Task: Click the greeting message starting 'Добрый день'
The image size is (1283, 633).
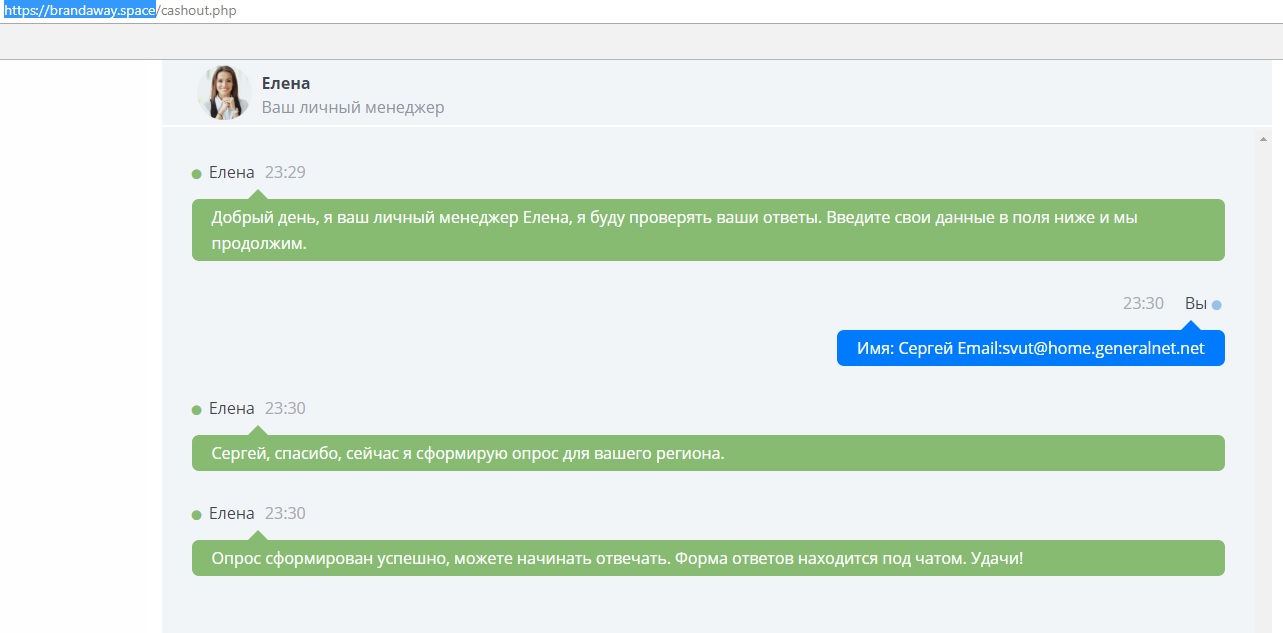Action: click(708, 230)
